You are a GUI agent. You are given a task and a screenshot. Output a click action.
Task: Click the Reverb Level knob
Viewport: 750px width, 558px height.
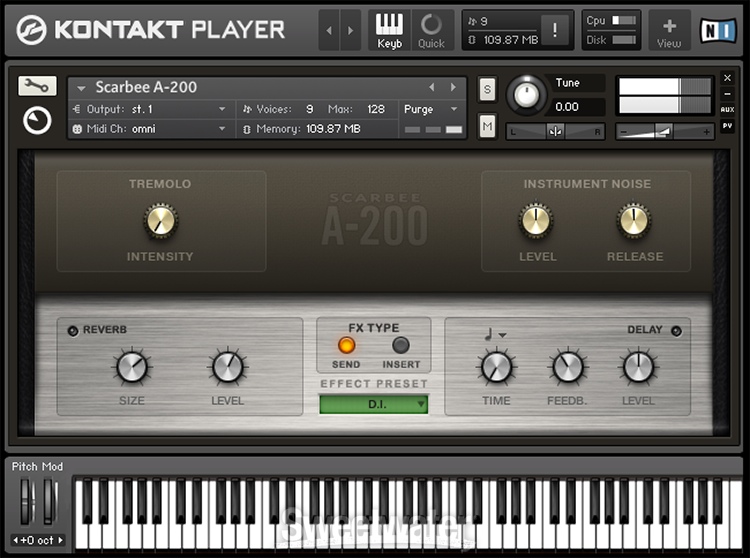(x=228, y=367)
